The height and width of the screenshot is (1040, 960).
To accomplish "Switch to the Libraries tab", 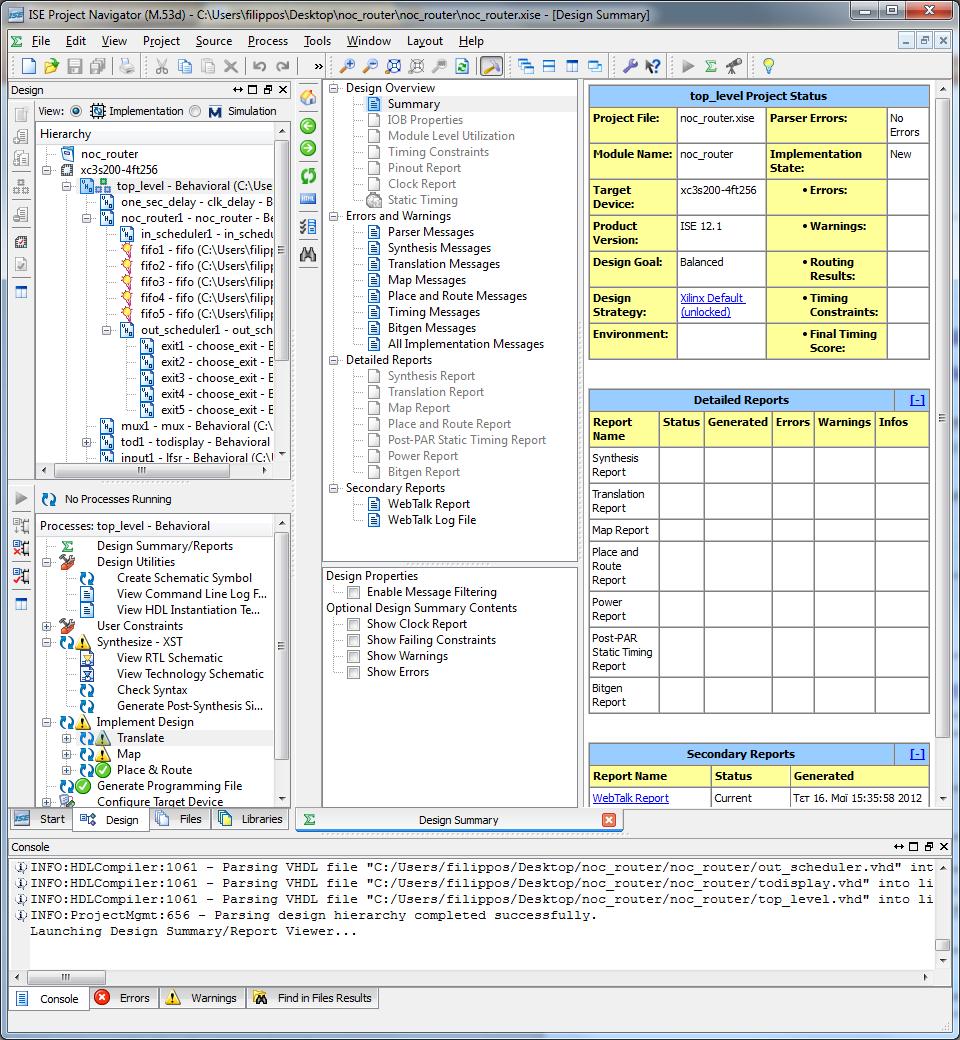I will pyautogui.click(x=251, y=819).
